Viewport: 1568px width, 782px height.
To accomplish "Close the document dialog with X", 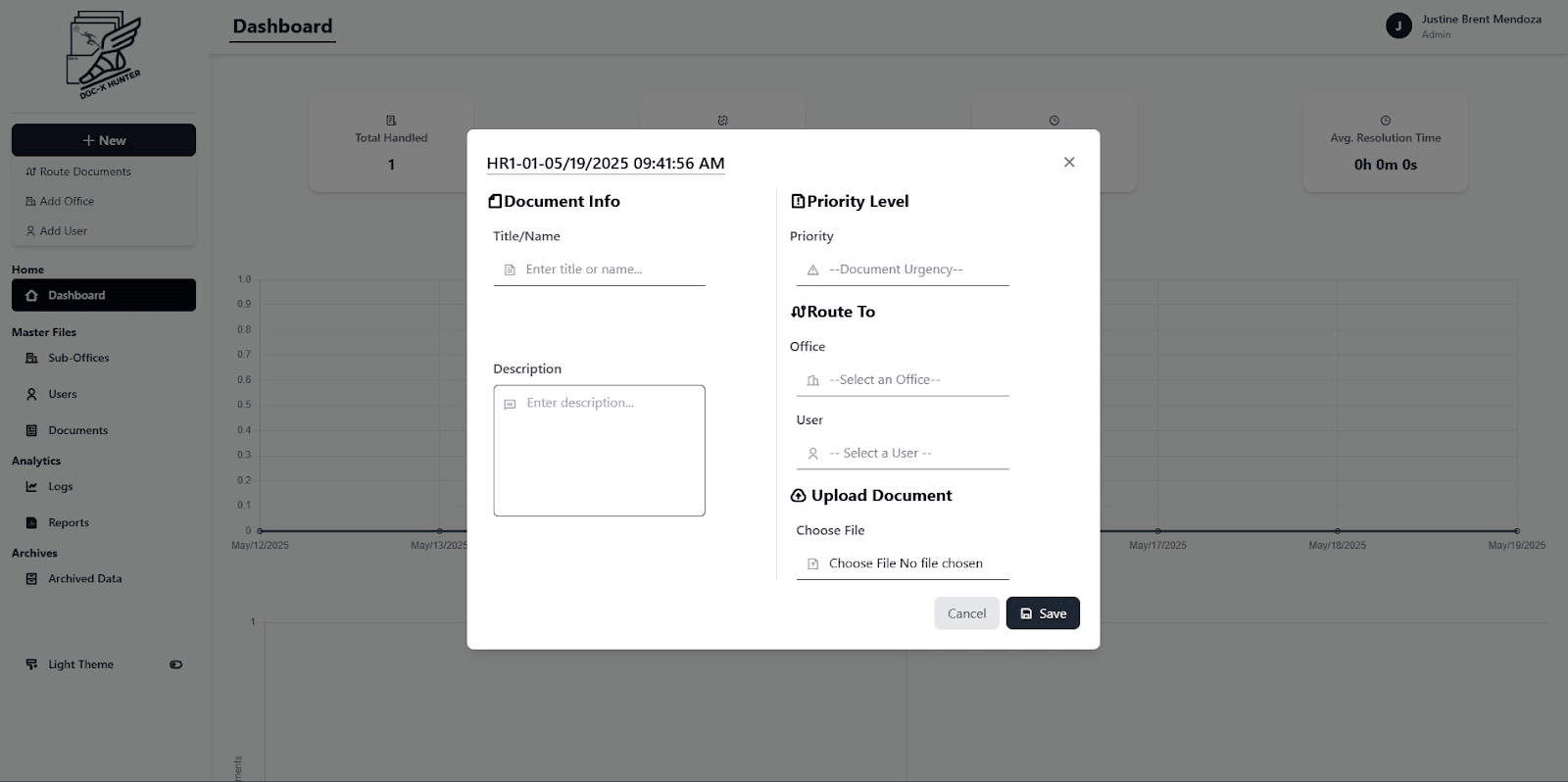I will coord(1069,163).
